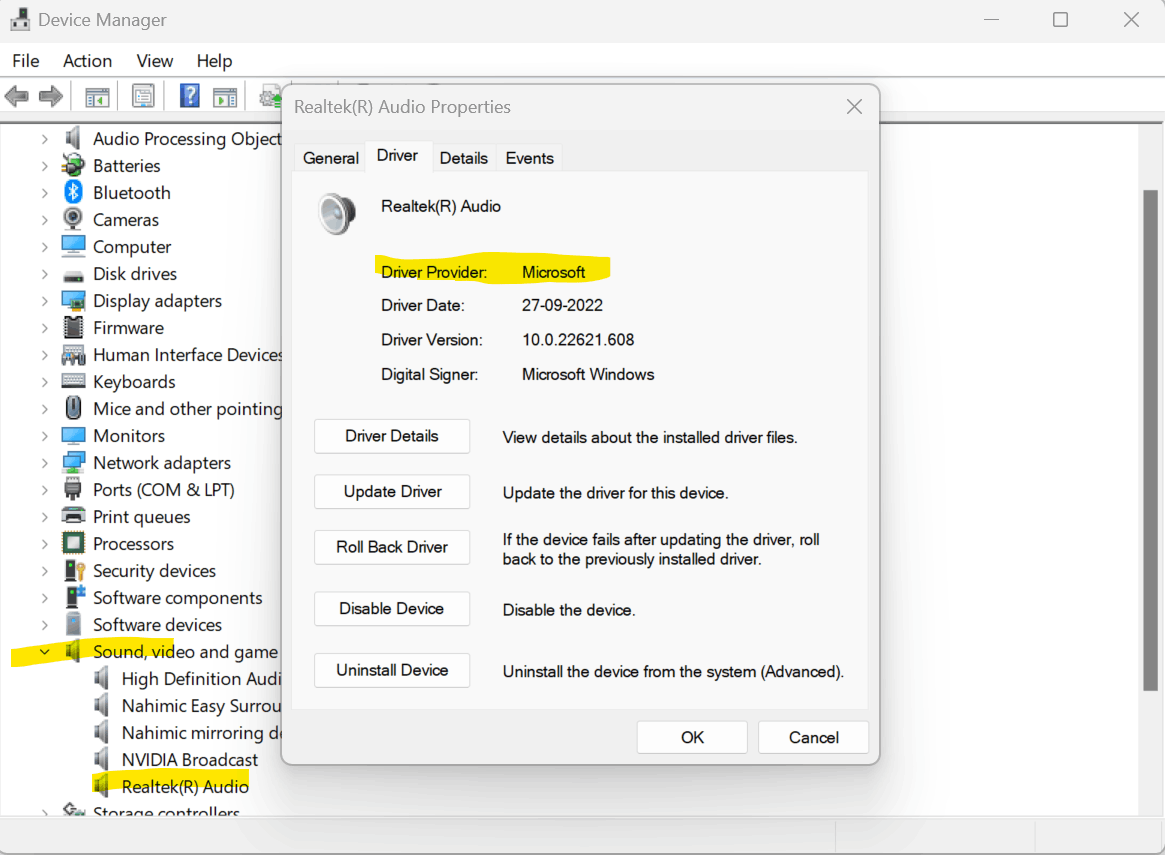The image size is (1165, 855).
Task: Click the Forward arrow toolbar icon
Action: tap(51, 97)
